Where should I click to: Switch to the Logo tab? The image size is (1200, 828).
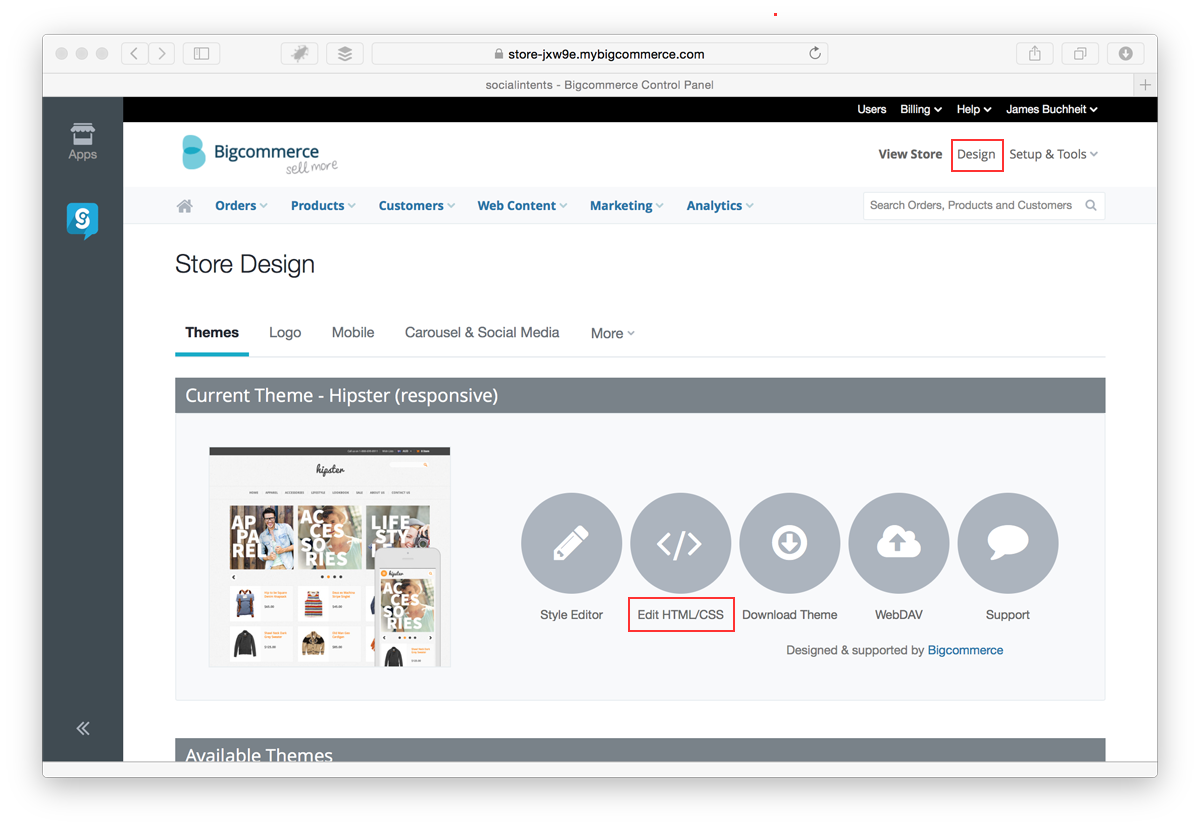coord(285,332)
